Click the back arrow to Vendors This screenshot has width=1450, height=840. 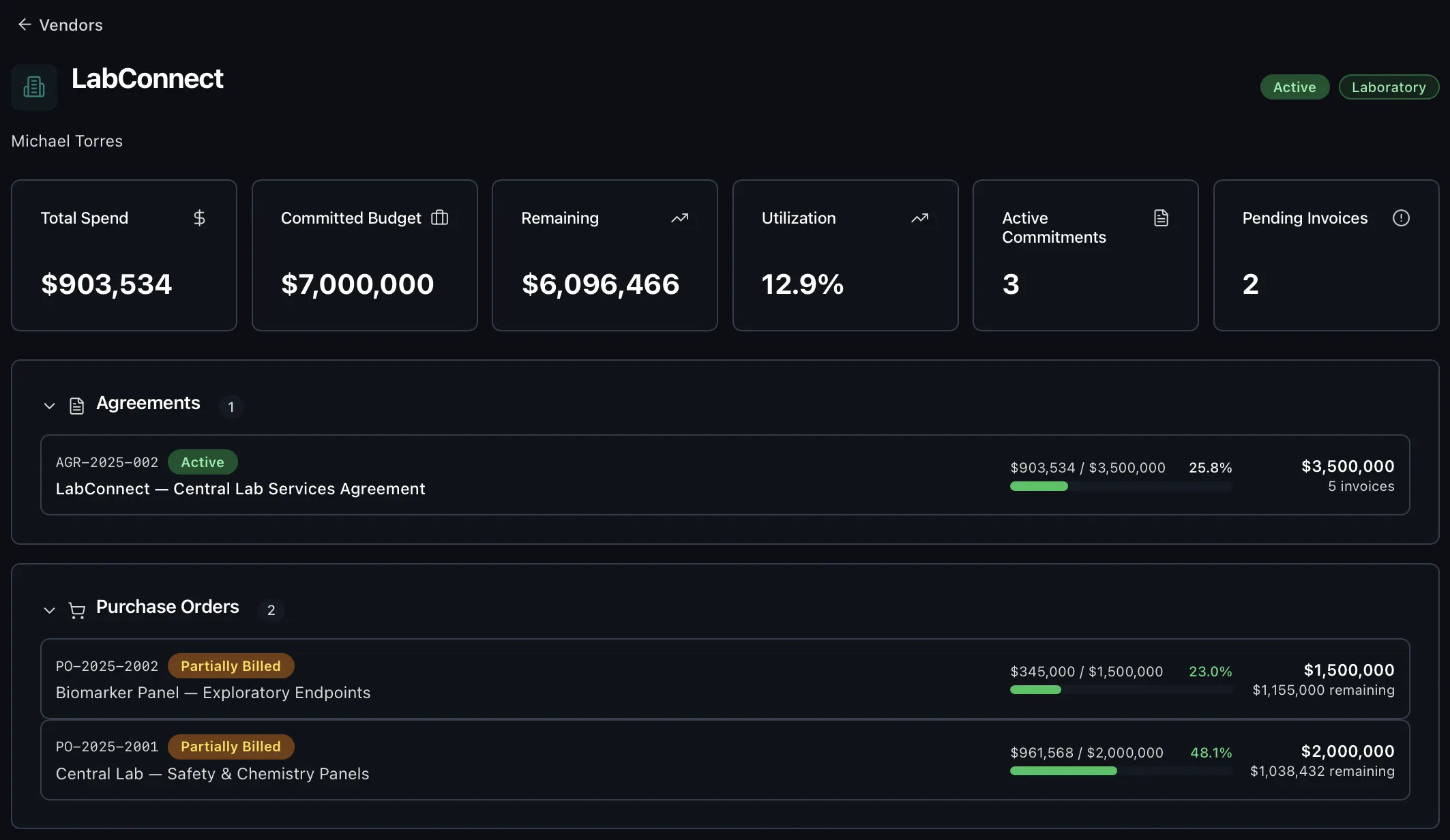25,24
